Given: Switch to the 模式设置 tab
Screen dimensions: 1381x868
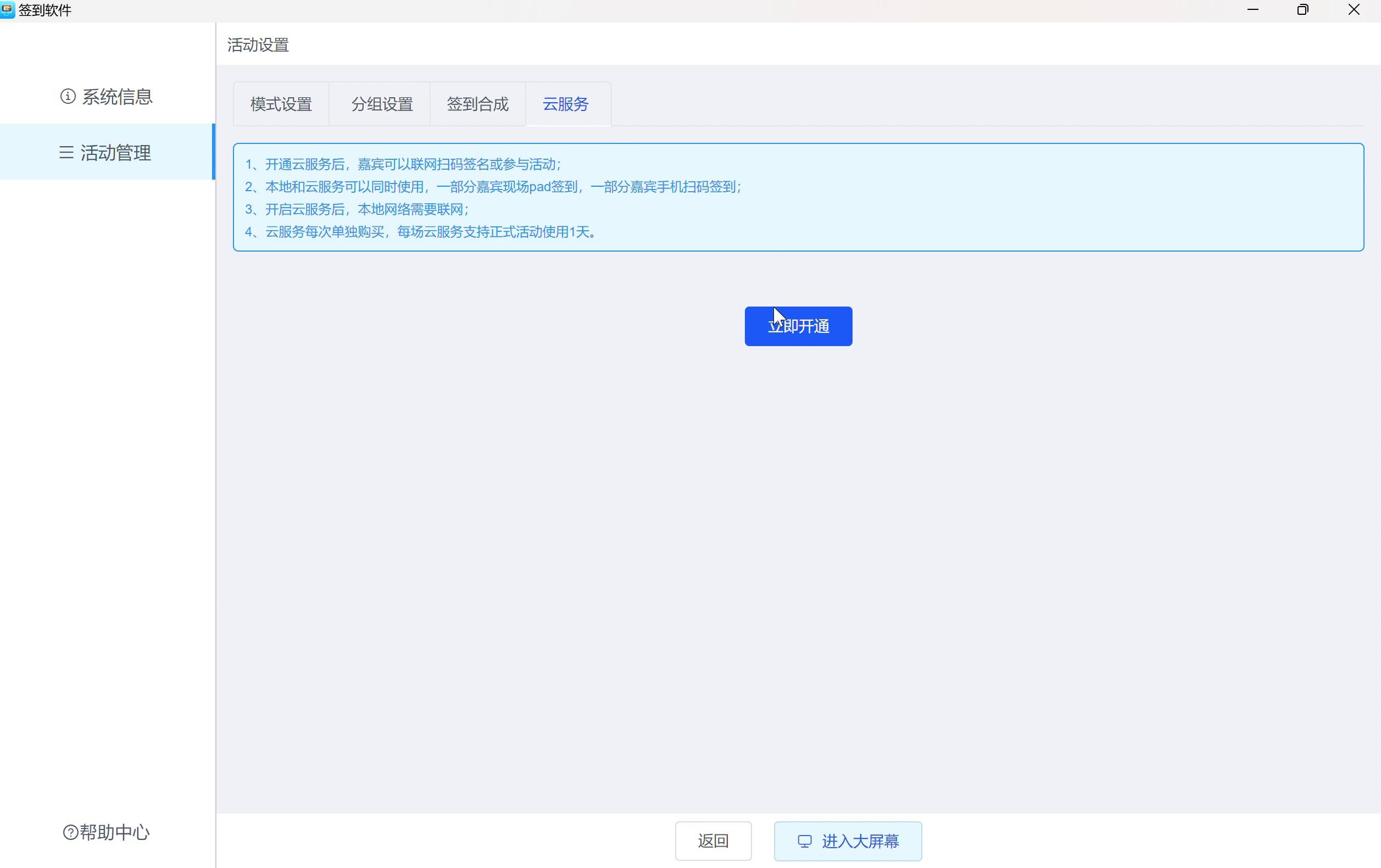Looking at the screenshot, I should coord(281,104).
